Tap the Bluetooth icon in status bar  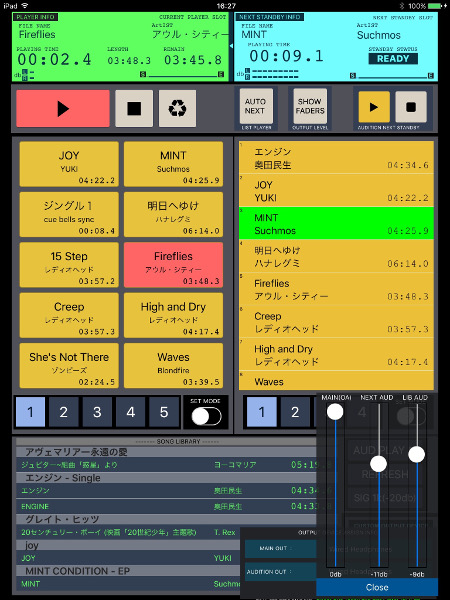click(402, 6)
